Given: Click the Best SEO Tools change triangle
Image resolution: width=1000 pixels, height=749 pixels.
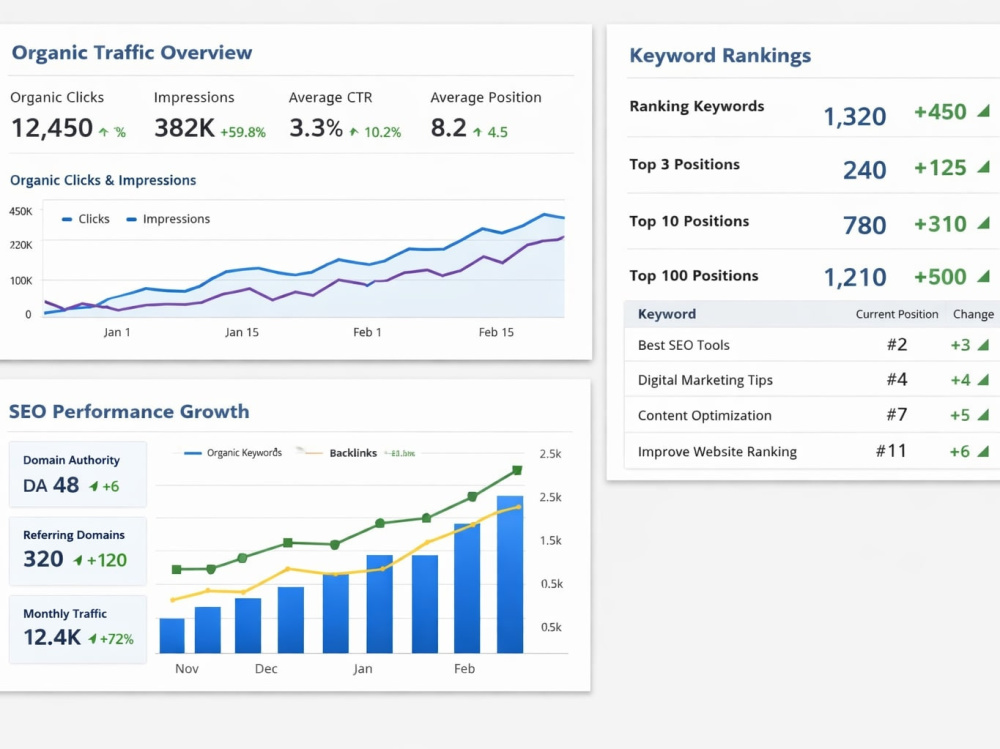Looking at the screenshot, I should [983, 345].
